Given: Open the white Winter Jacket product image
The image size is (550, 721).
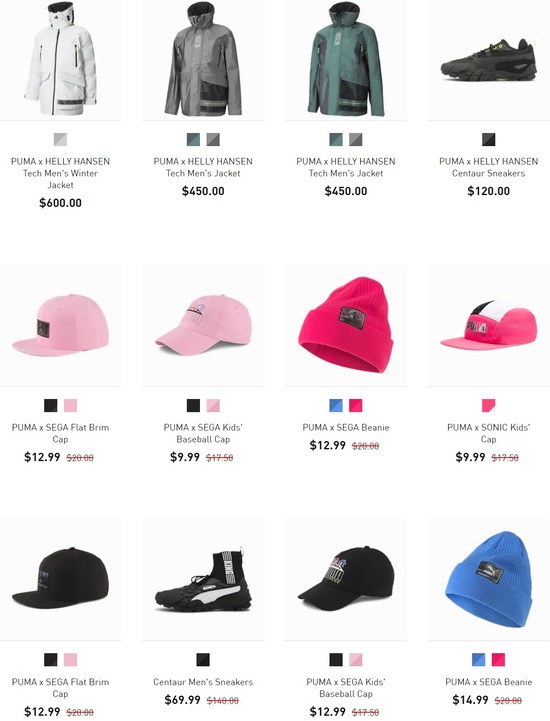Looking at the screenshot, I should coord(60,60).
